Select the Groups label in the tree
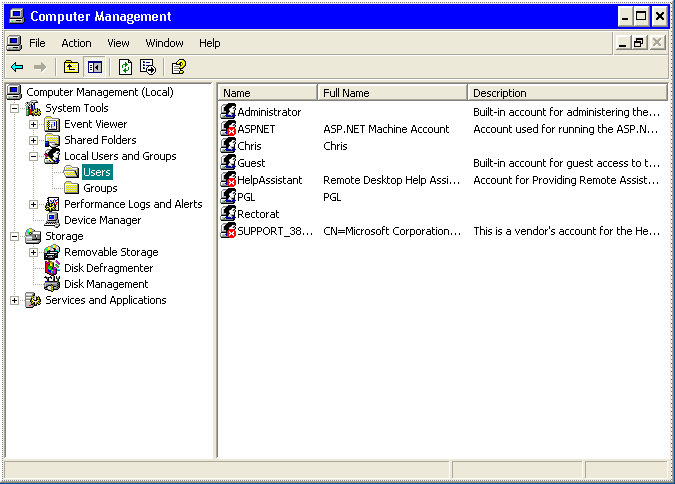The image size is (675, 484). pos(100,188)
